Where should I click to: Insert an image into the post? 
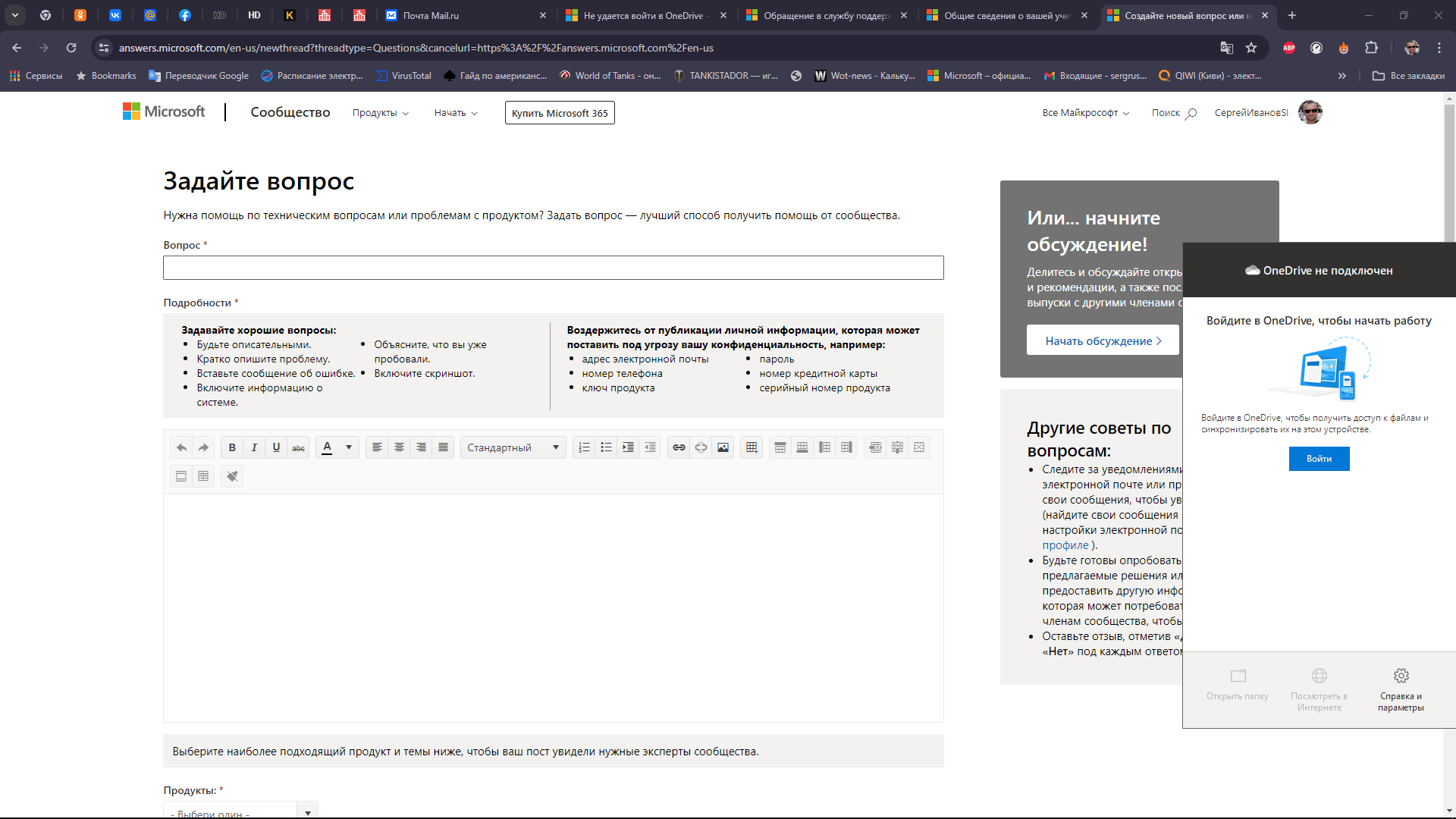723,447
